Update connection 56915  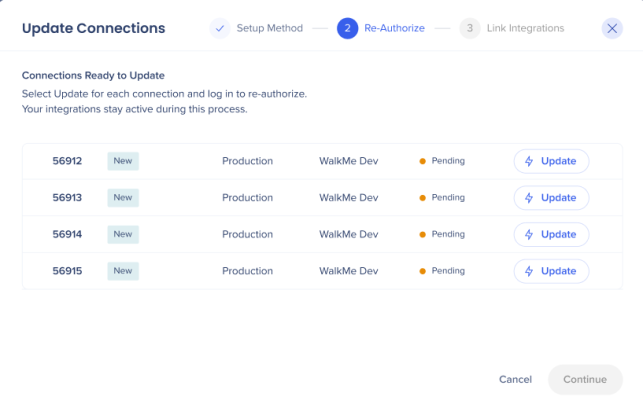(x=551, y=271)
